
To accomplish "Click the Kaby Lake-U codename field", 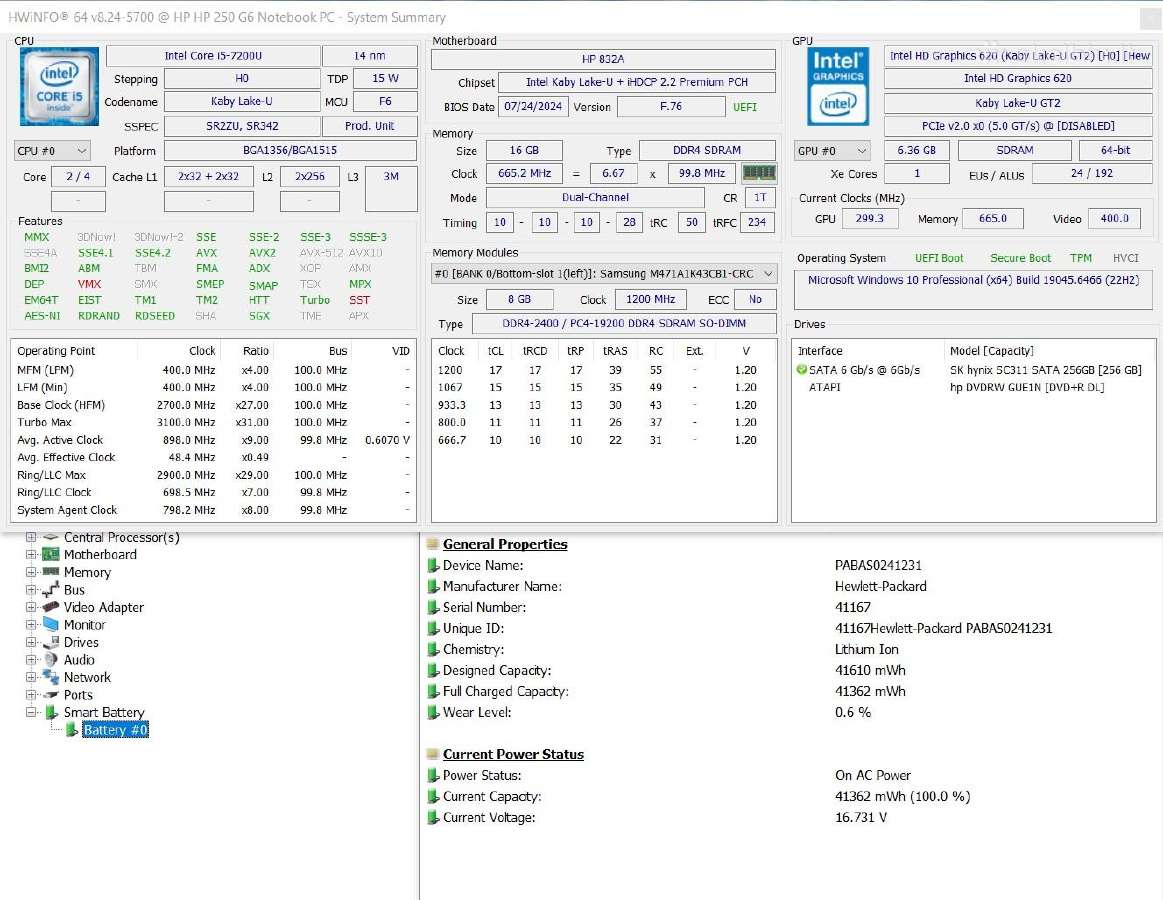I will tap(242, 102).
